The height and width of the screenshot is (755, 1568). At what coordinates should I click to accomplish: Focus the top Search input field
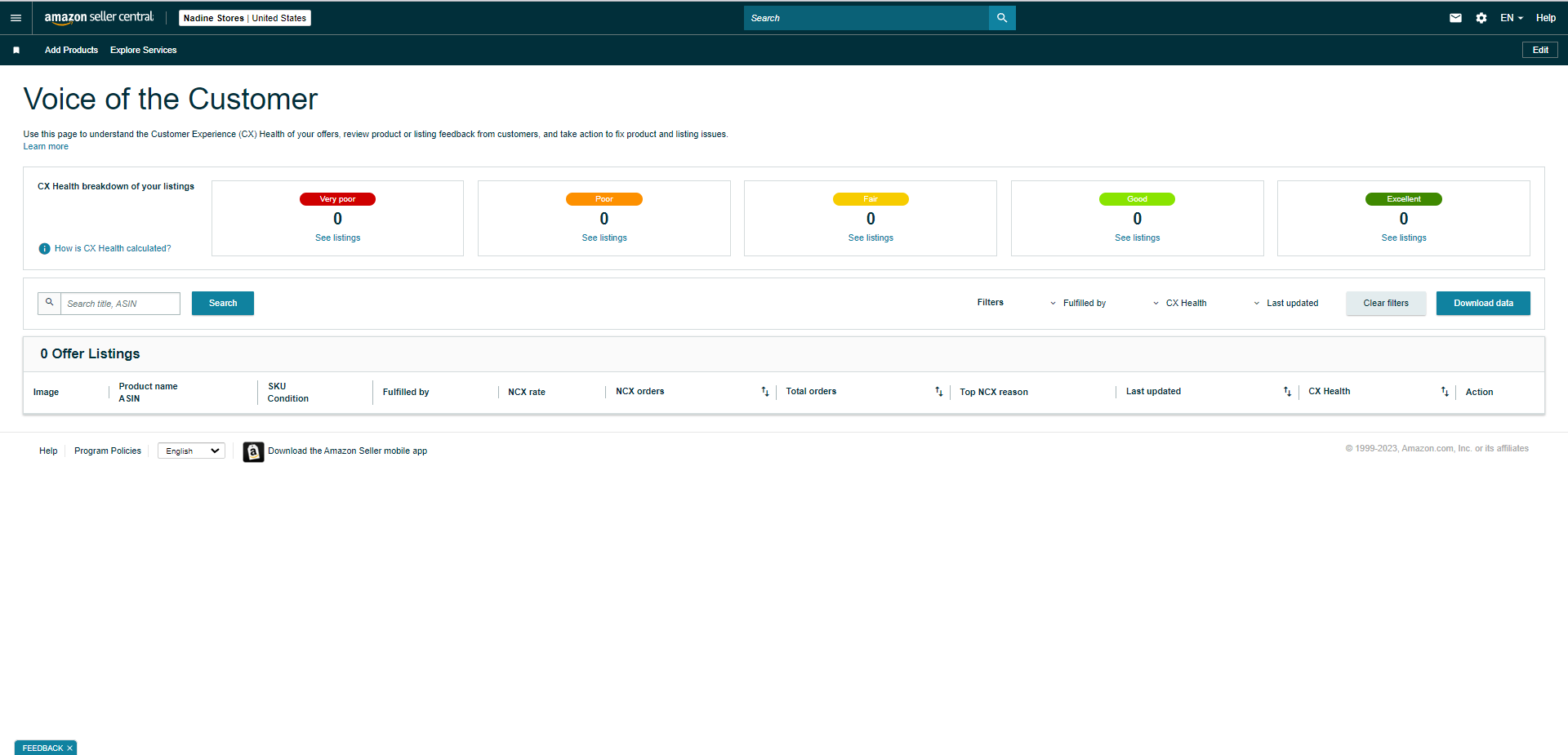[x=866, y=18]
